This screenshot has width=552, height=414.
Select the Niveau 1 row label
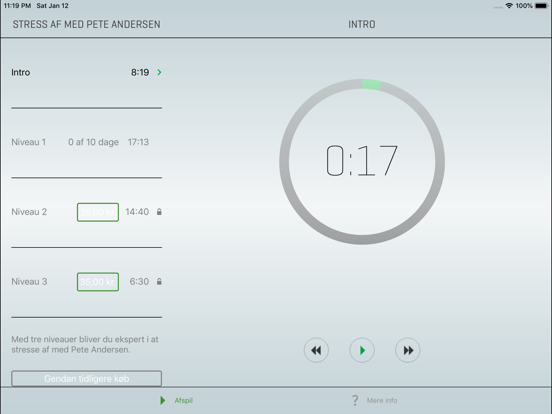coord(29,142)
